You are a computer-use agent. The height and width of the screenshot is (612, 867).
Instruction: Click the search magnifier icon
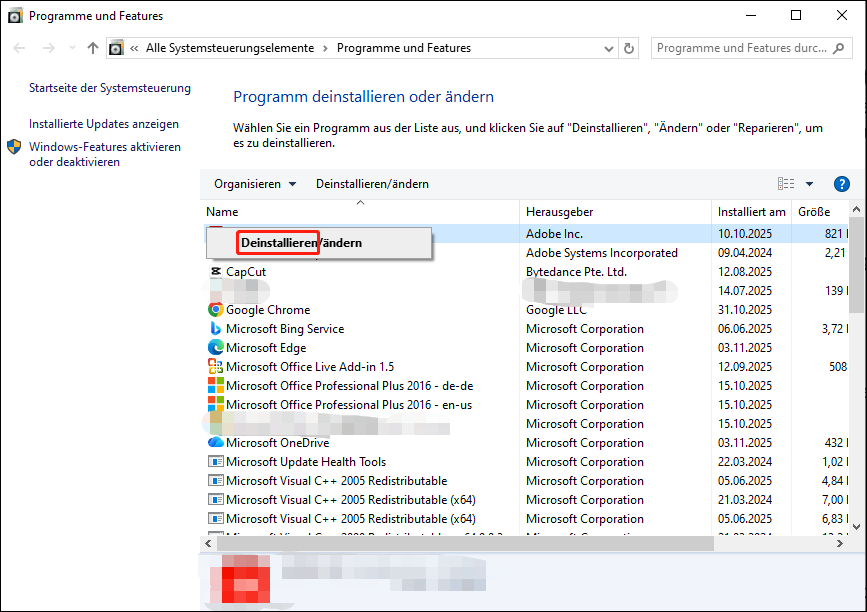click(839, 48)
